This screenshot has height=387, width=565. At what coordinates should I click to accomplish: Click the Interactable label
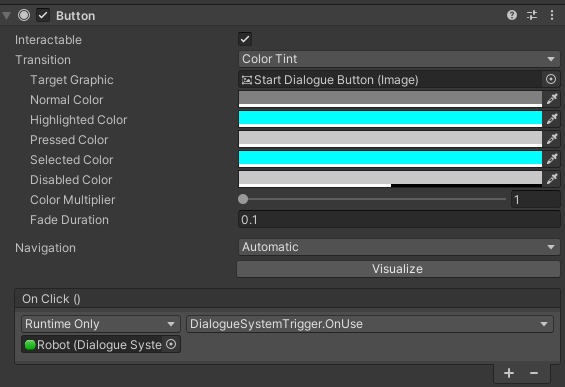point(48,40)
